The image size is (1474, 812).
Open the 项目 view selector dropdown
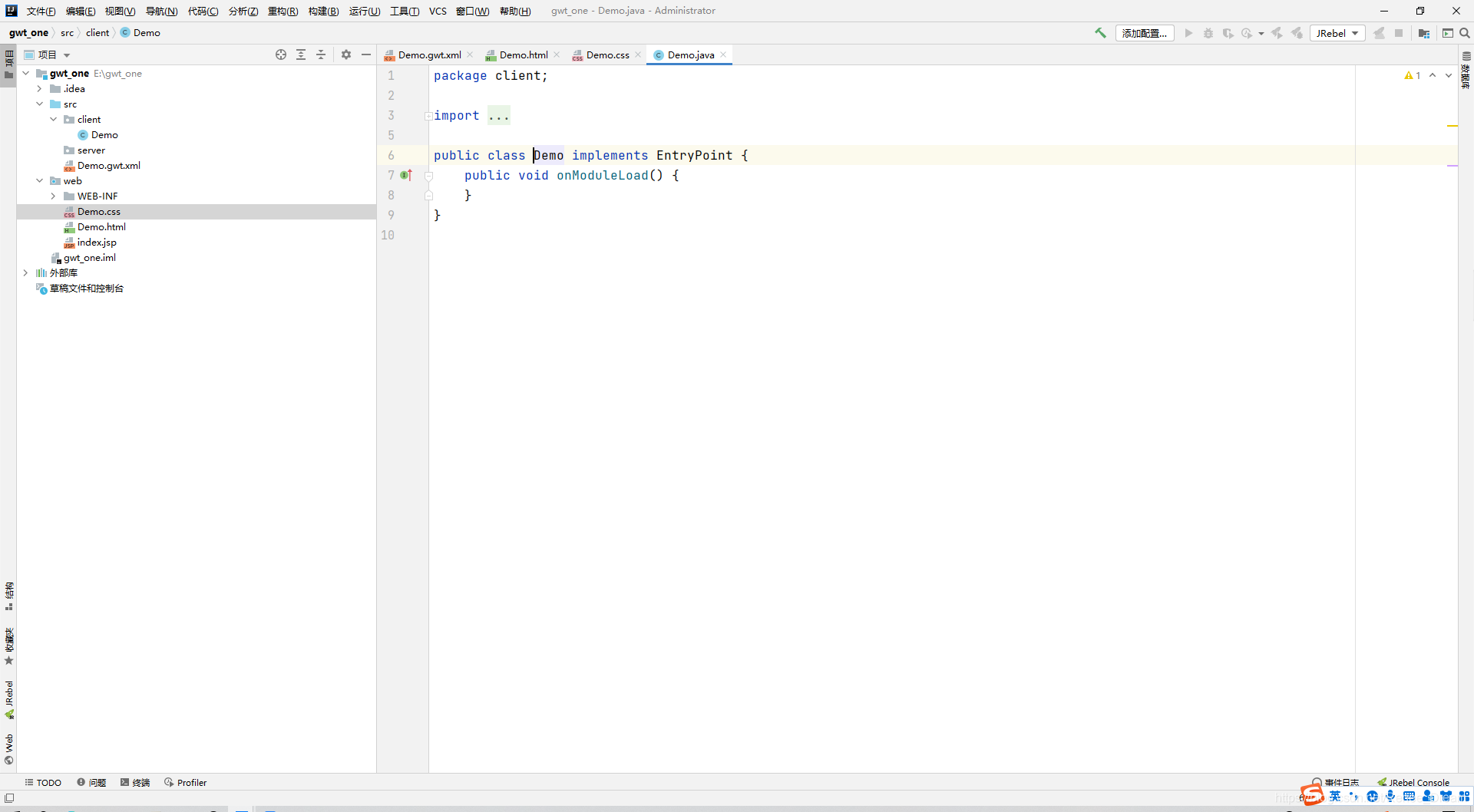(54, 54)
